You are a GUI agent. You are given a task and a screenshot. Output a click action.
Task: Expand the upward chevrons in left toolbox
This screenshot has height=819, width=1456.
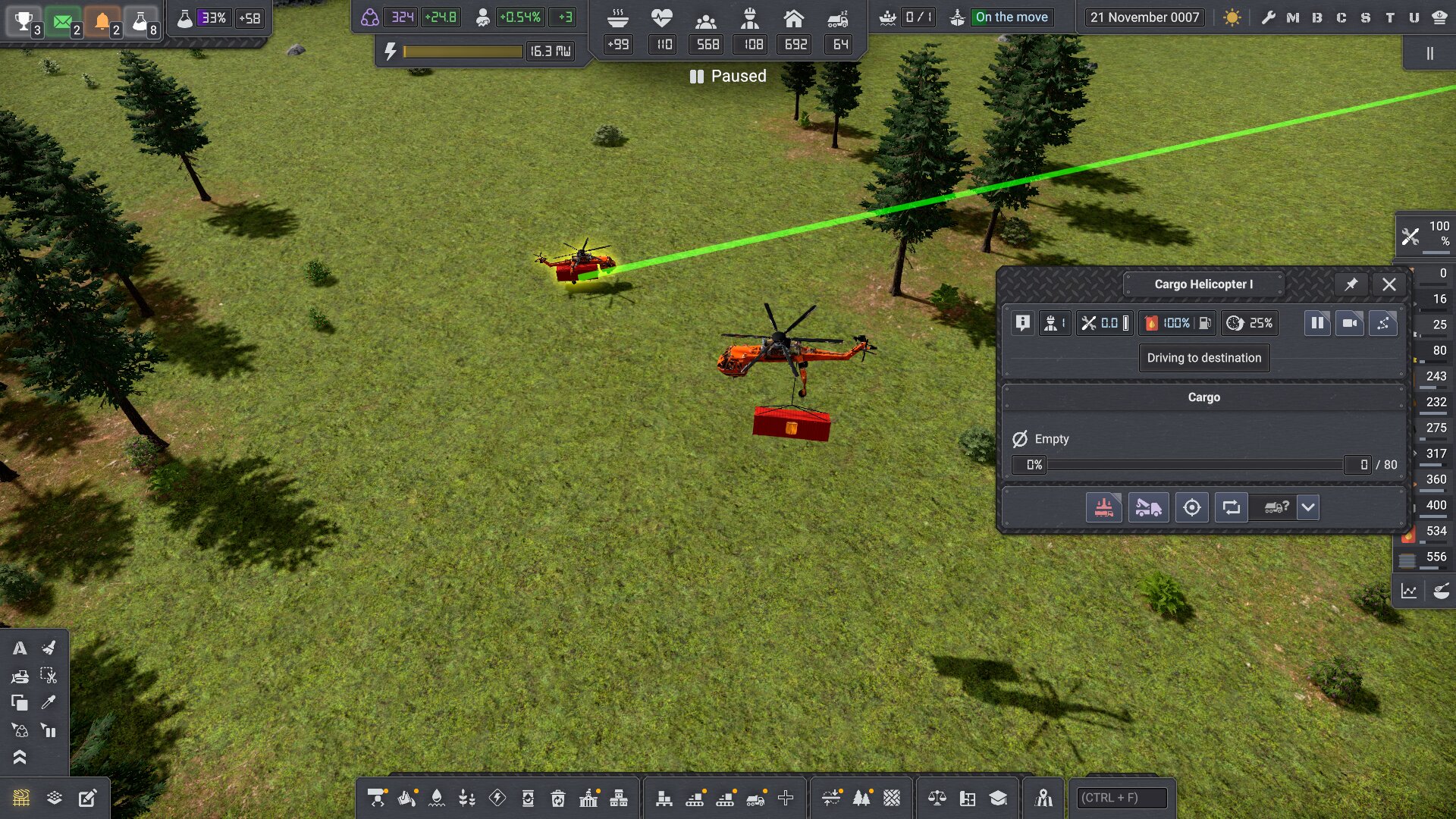(20, 758)
